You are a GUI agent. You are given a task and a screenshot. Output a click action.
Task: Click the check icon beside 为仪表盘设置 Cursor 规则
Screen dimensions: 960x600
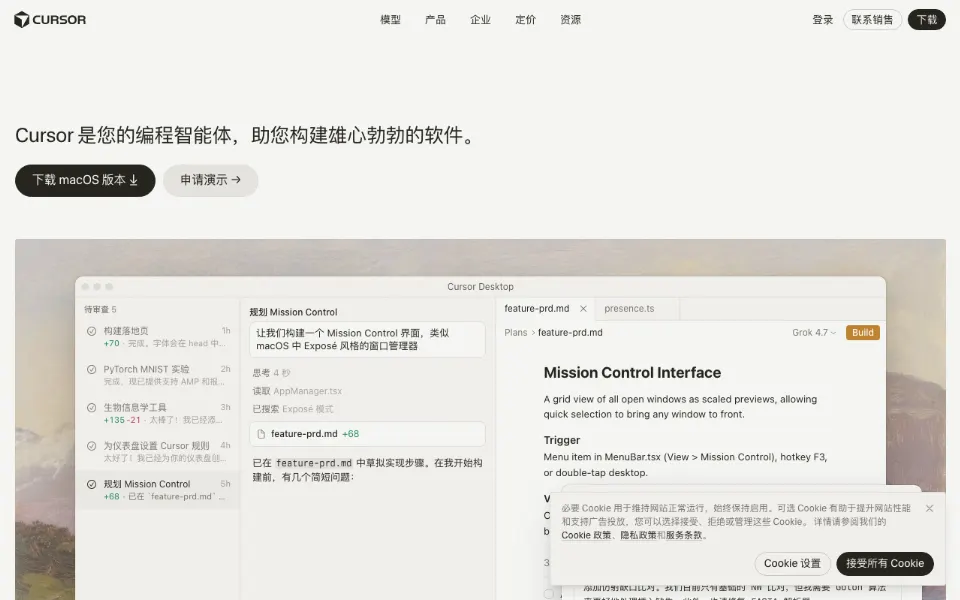coord(91,446)
